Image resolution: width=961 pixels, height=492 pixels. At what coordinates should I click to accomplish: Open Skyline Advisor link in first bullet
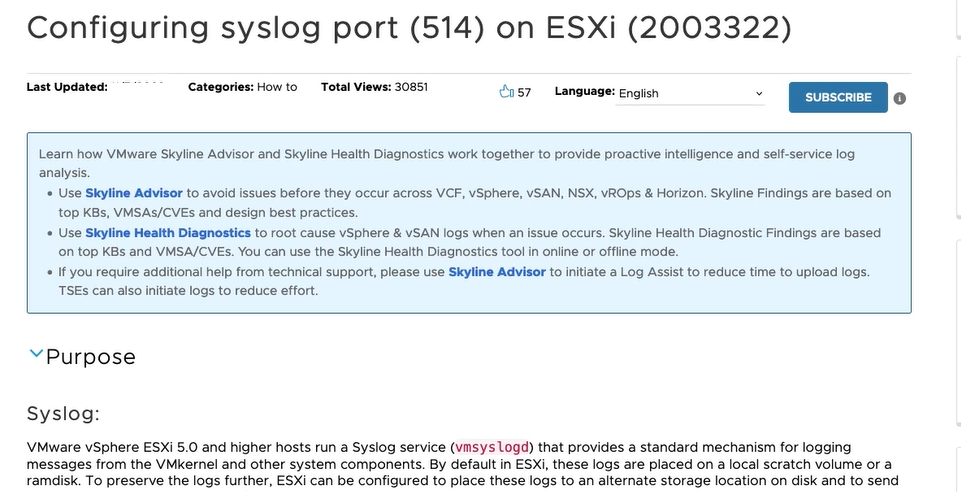(134, 193)
